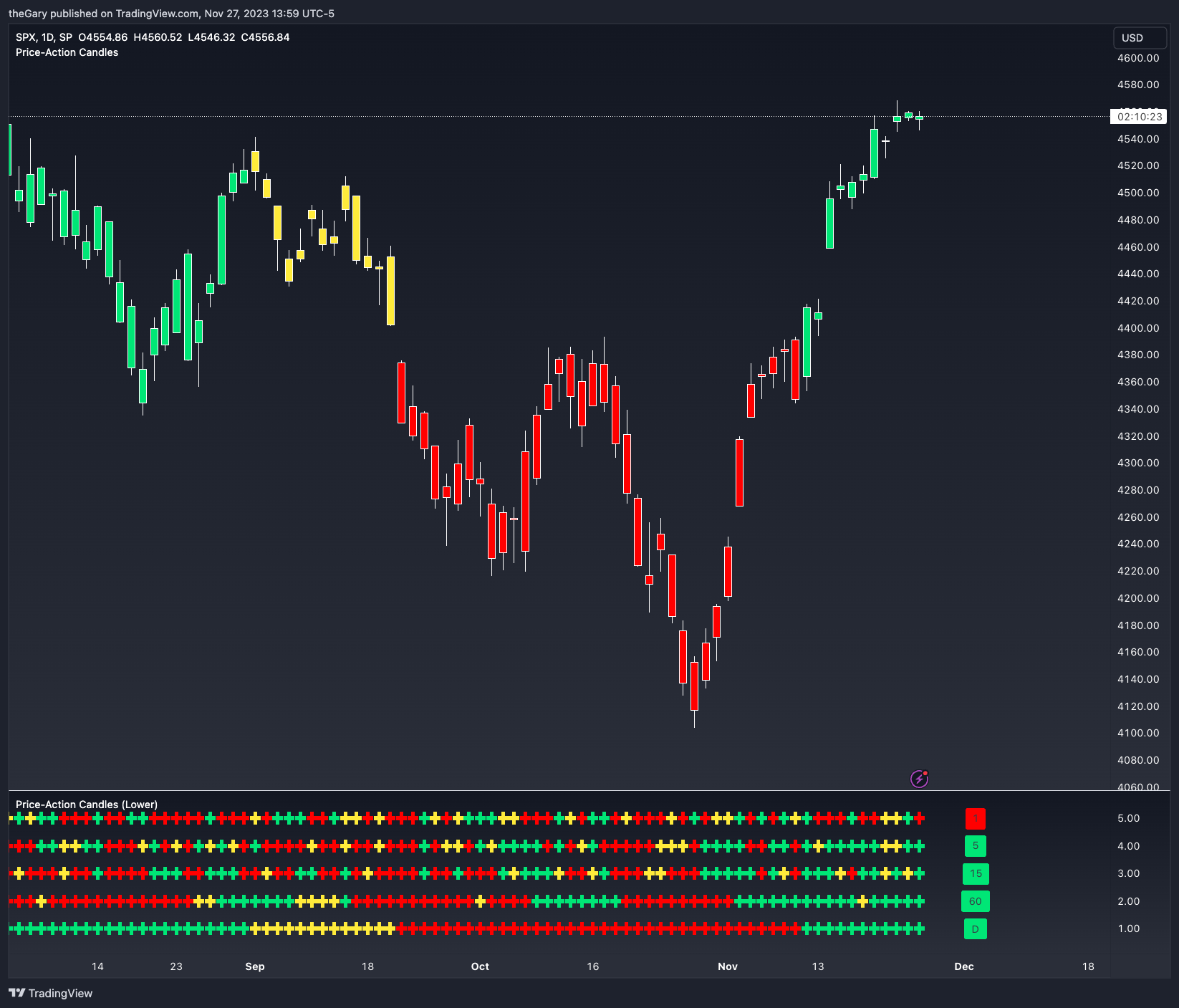Click the 4600.00 price axis label
Image resolution: width=1179 pixels, height=1008 pixels.
[1138, 58]
